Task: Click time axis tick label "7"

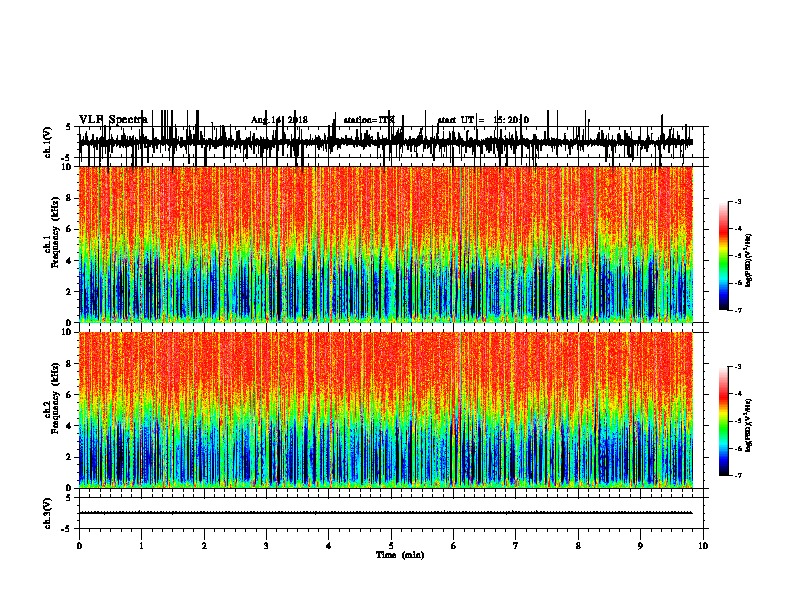Action: (x=516, y=546)
